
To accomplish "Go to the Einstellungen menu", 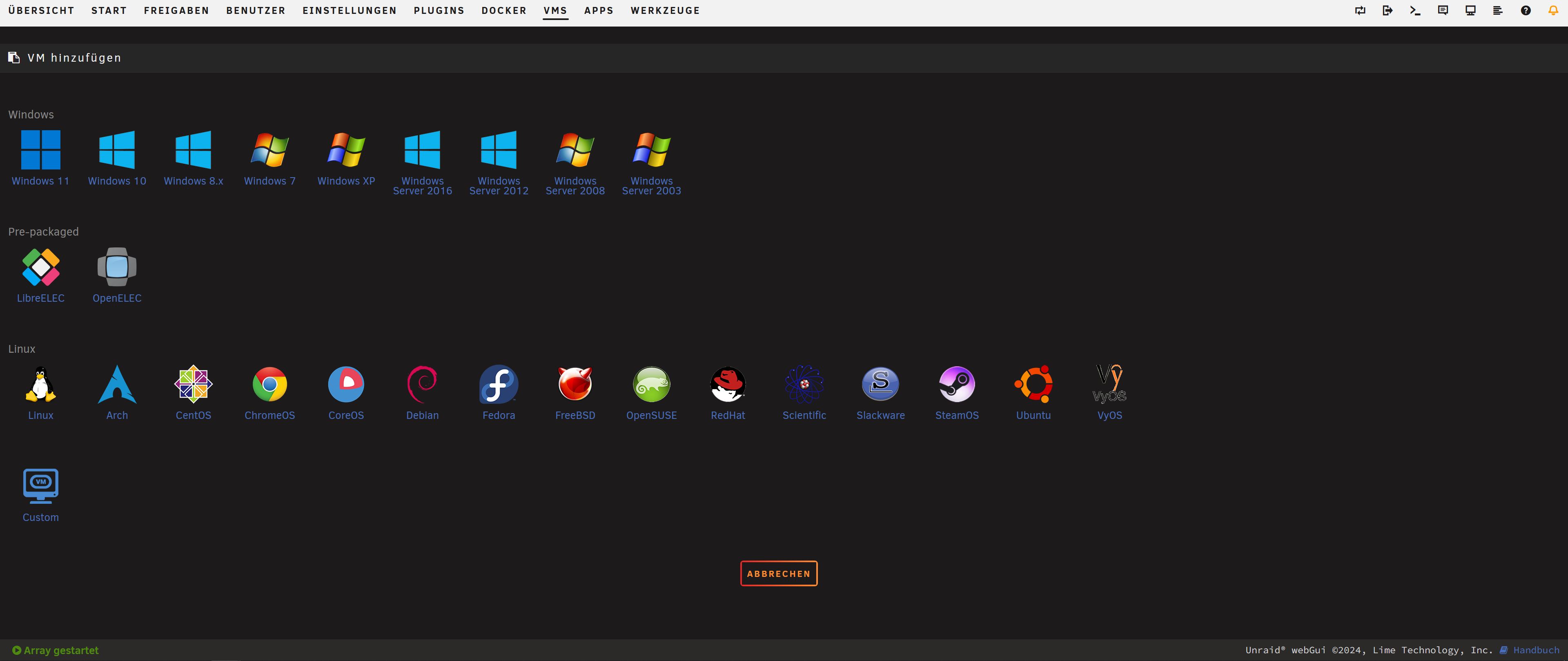I will coord(350,10).
